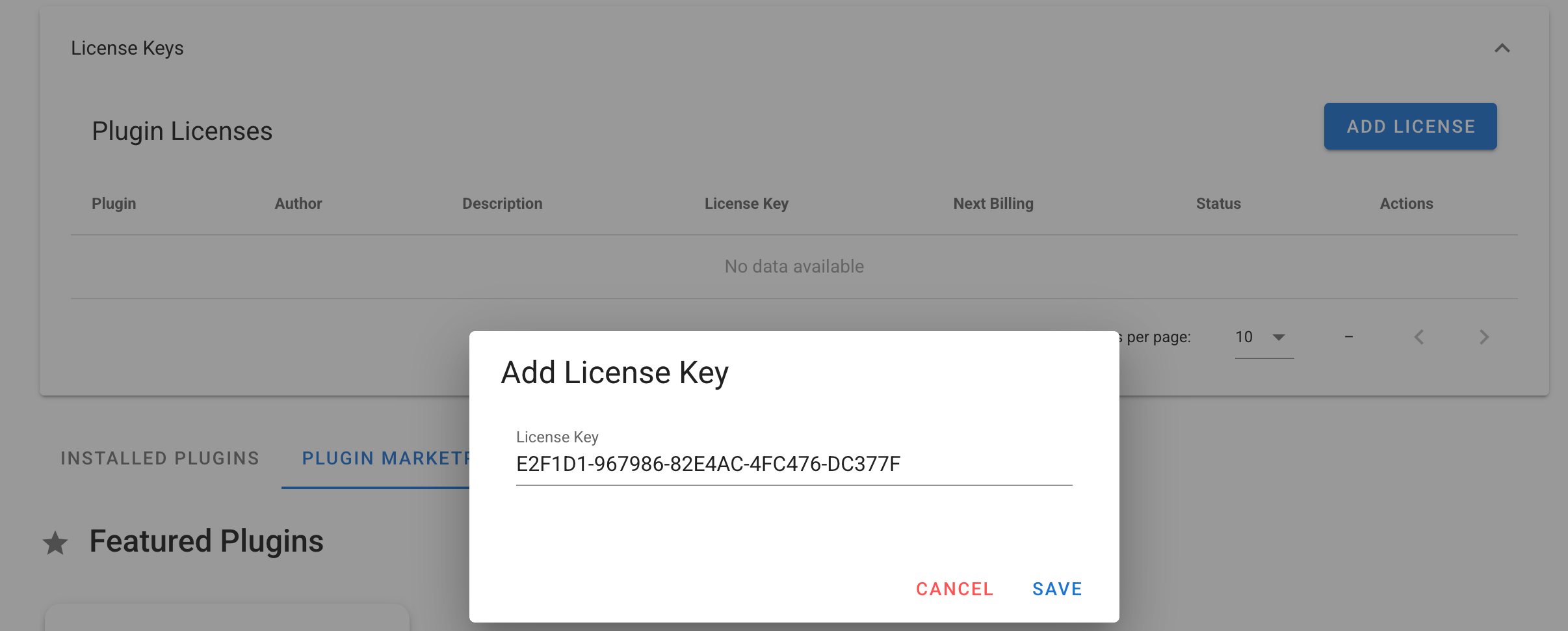Image resolution: width=1568 pixels, height=631 pixels.
Task: Save the entered license key
Action: click(x=1057, y=589)
